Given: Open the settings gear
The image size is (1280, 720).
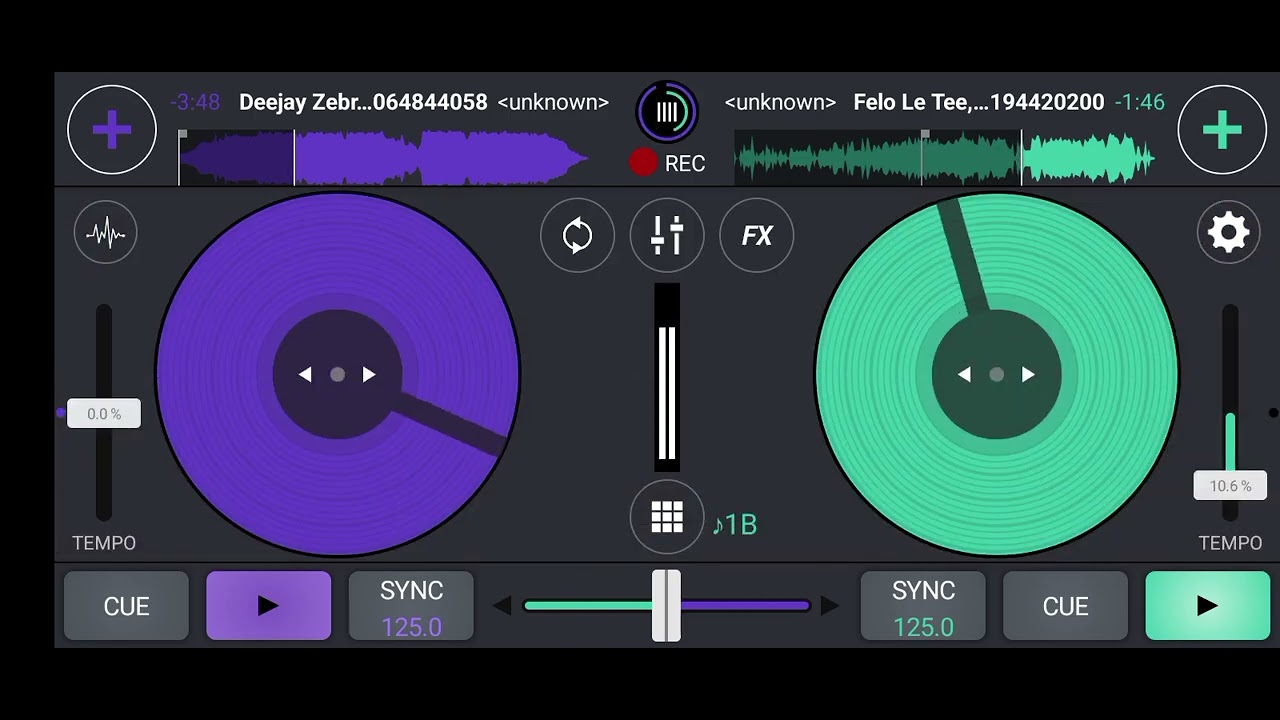Looking at the screenshot, I should pos(1228,233).
